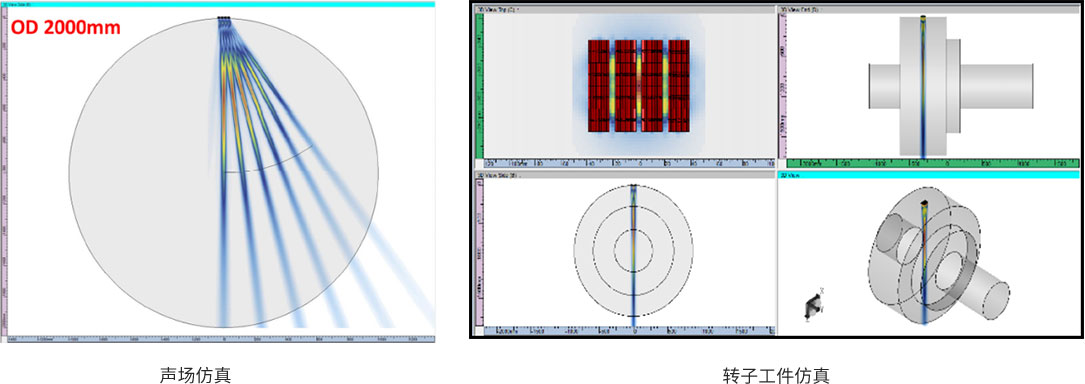1085x384 pixels.
Task: Click the probe element at the top of the OD 2000mm disc
Action: coord(224,18)
